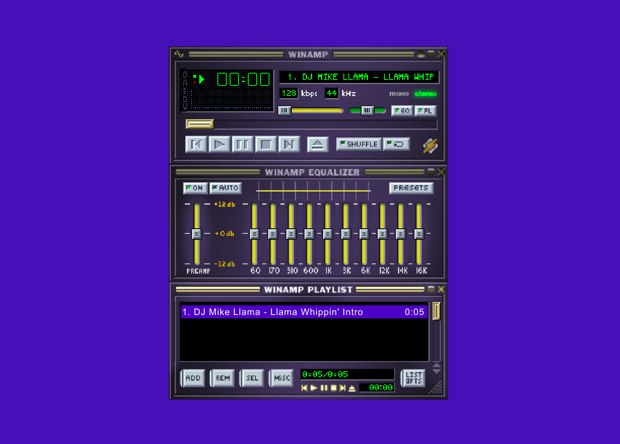Open the main menu icon in Winamp title bar
The image size is (620, 444).
tap(179, 54)
